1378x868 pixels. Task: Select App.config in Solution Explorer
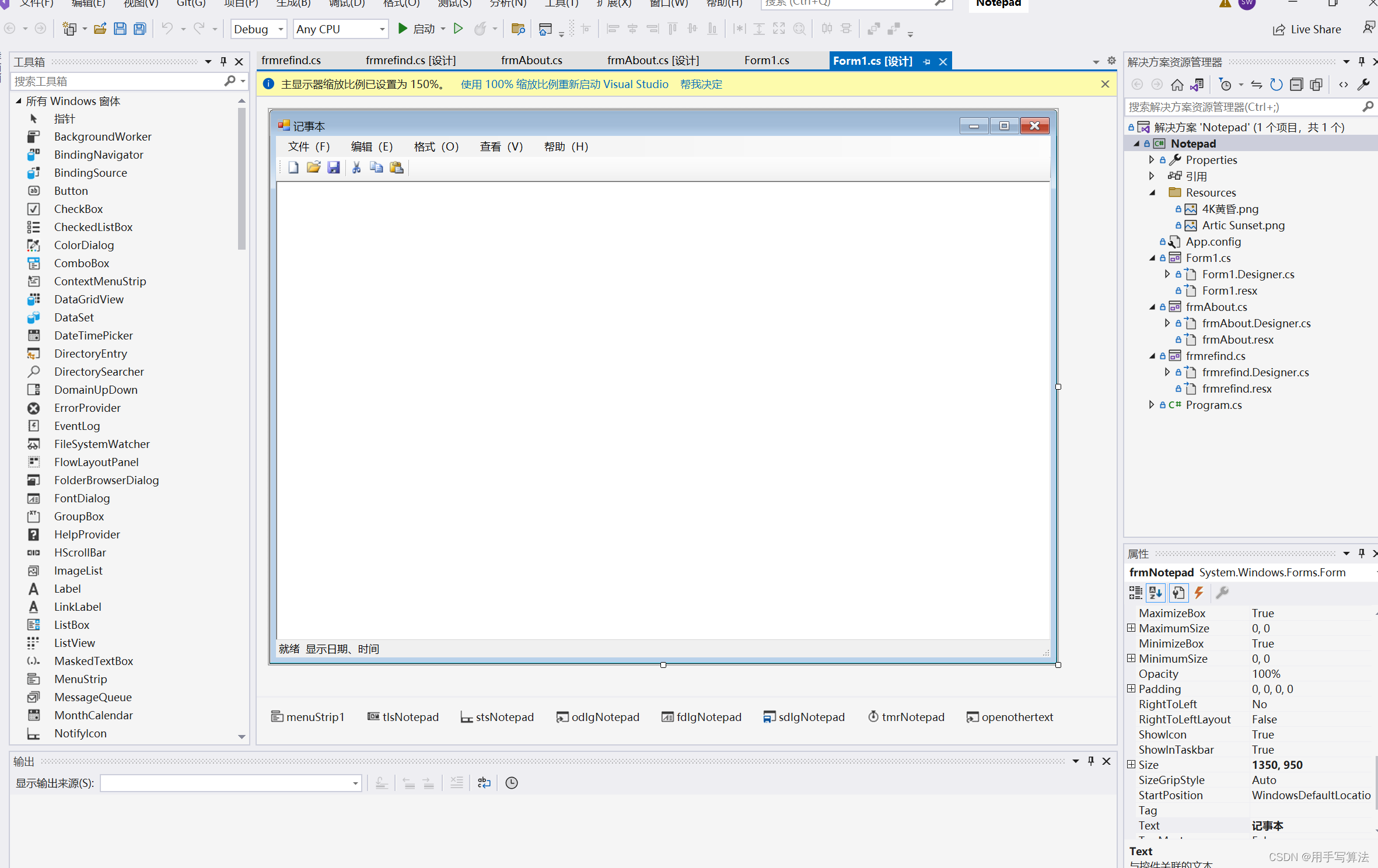coord(1213,241)
